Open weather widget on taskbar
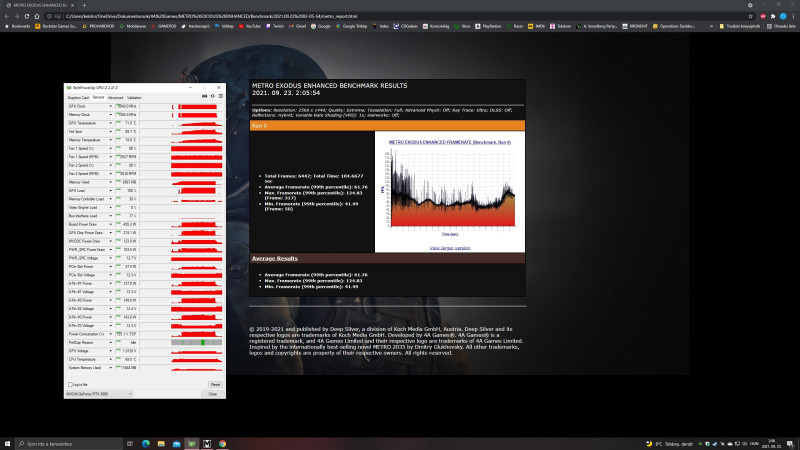Image resolution: width=800 pixels, height=450 pixels. (669, 444)
